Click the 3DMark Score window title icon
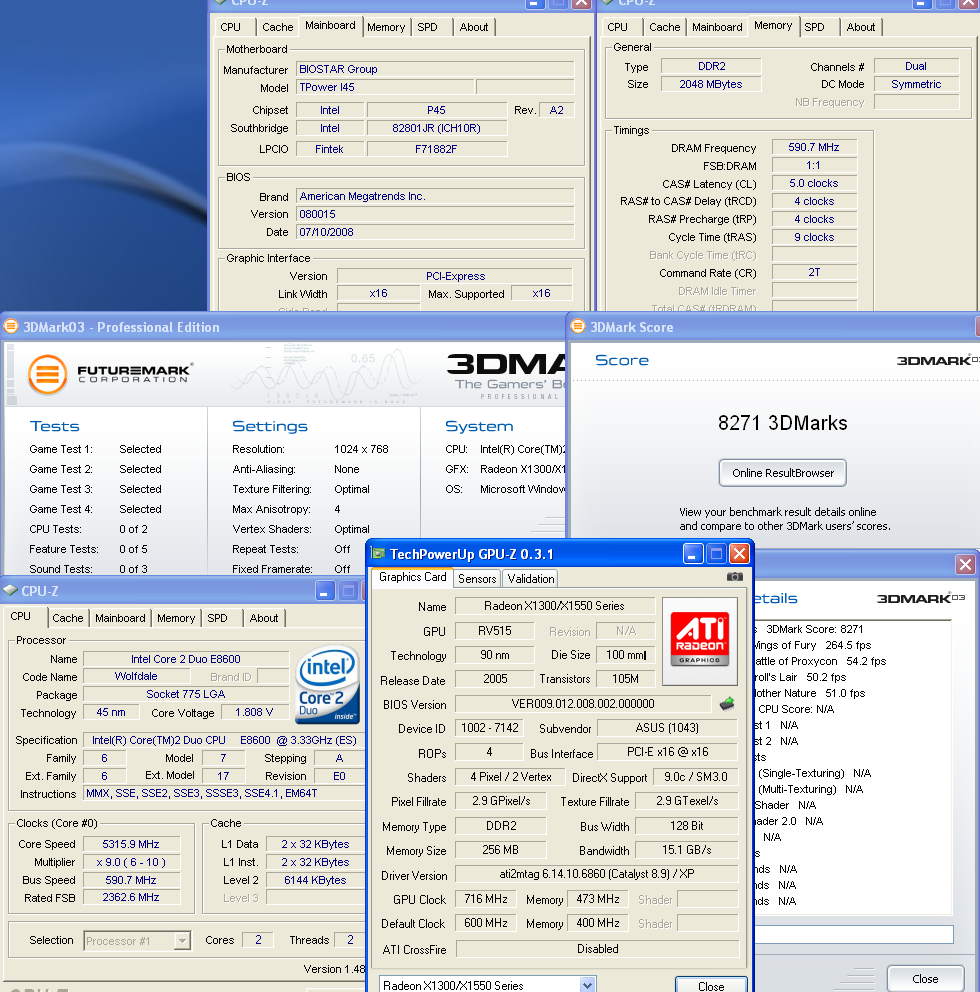Screen dimensions: 980x992 point(578,326)
